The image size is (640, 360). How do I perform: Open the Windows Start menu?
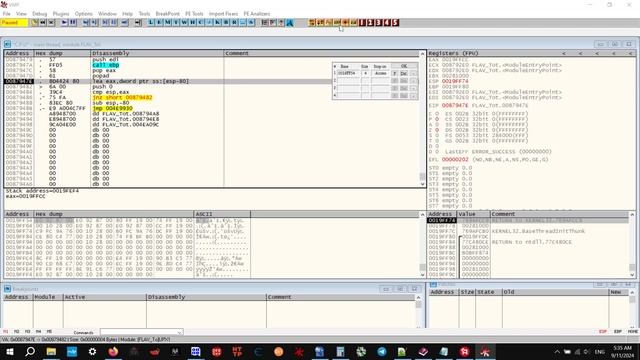[x=9, y=351]
